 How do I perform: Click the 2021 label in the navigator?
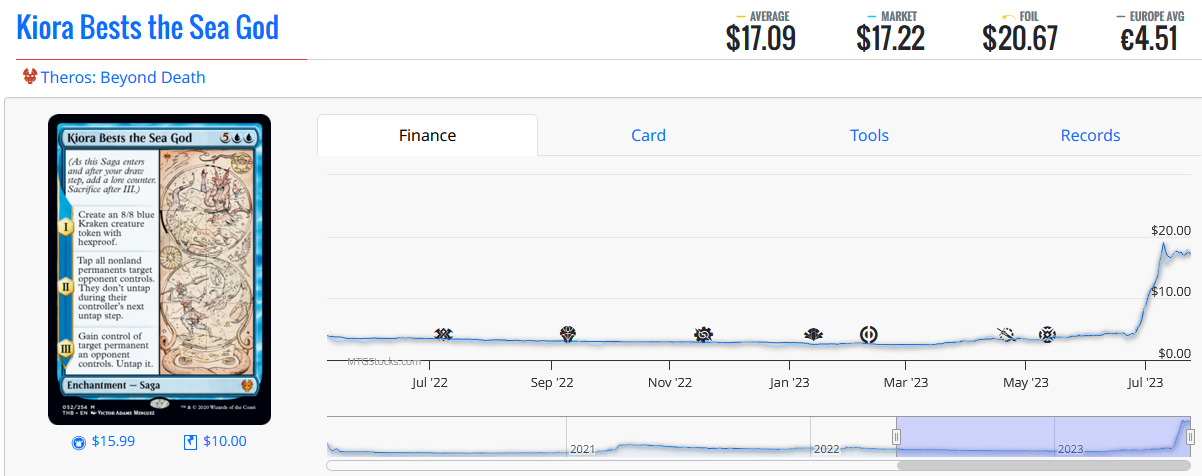tap(582, 449)
